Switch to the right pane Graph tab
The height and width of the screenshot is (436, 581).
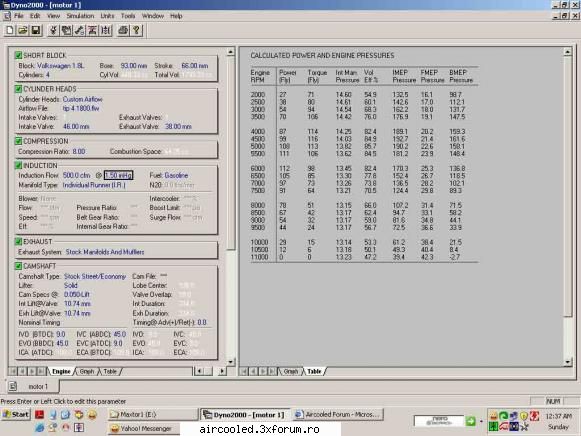[290, 371]
